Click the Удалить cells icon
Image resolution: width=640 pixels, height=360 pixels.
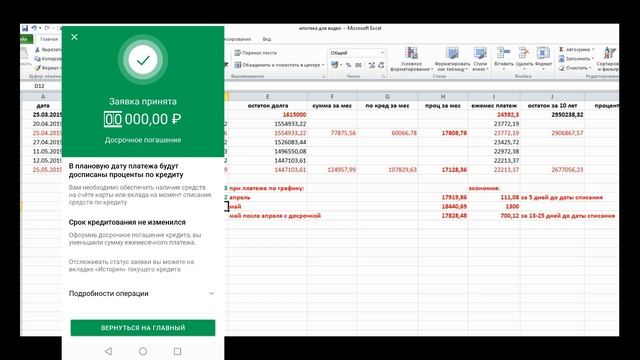click(x=524, y=53)
